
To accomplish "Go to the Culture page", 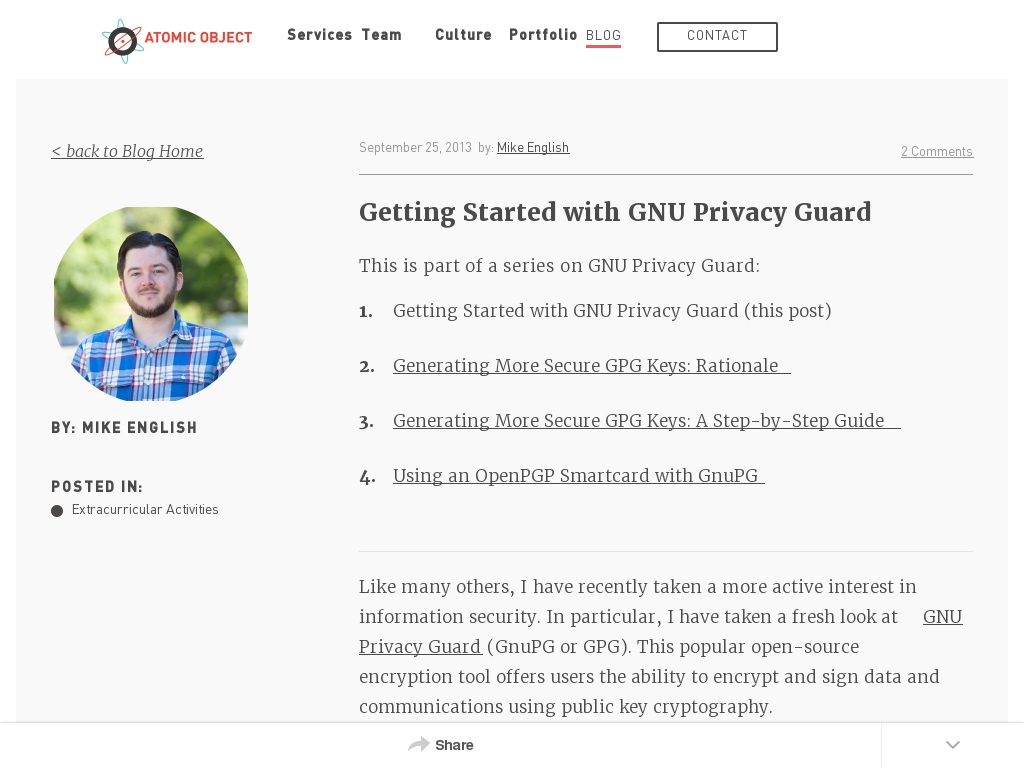I will pos(463,35).
